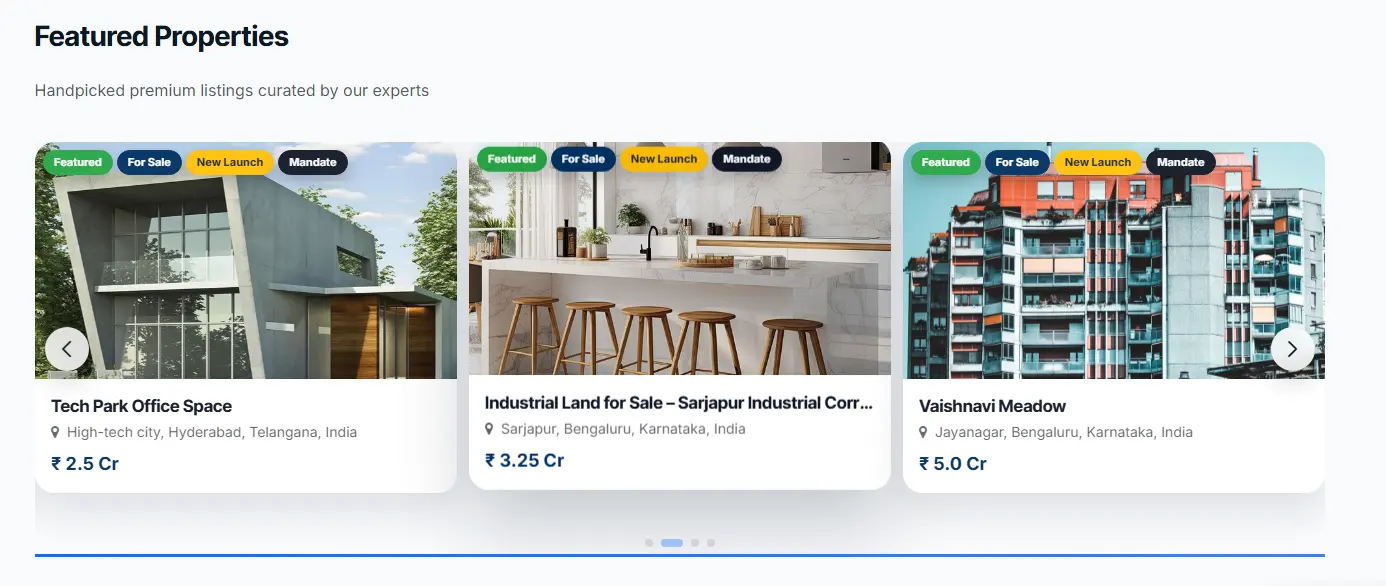Click New Launch badge on Industrial Land card
The width and height of the screenshot is (1386, 586).
[664, 159]
